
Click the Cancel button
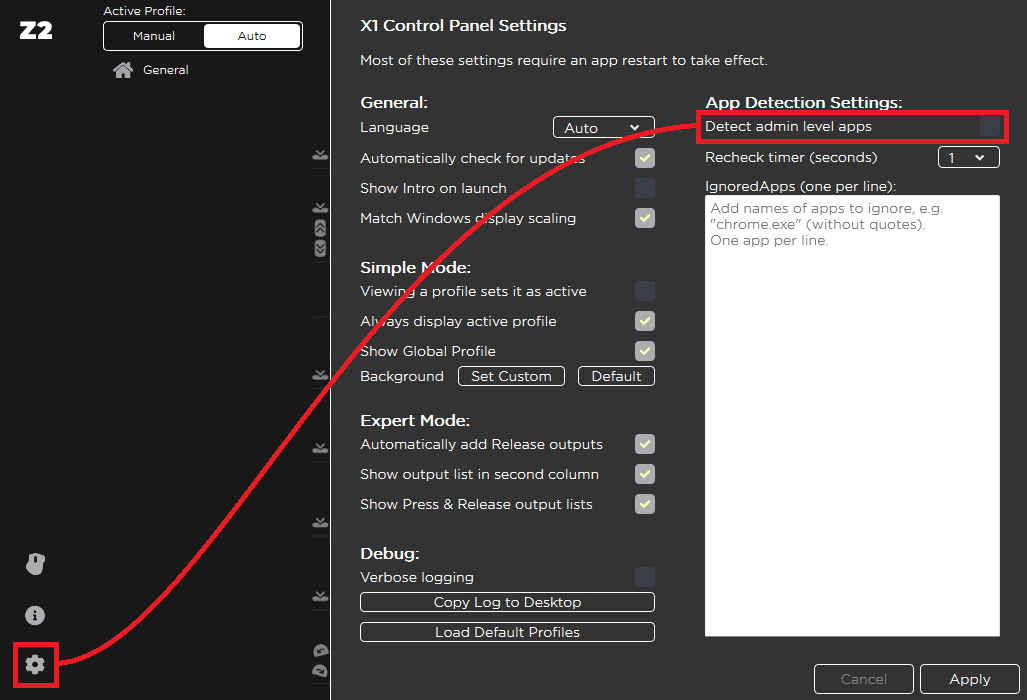pyautogui.click(x=864, y=679)
